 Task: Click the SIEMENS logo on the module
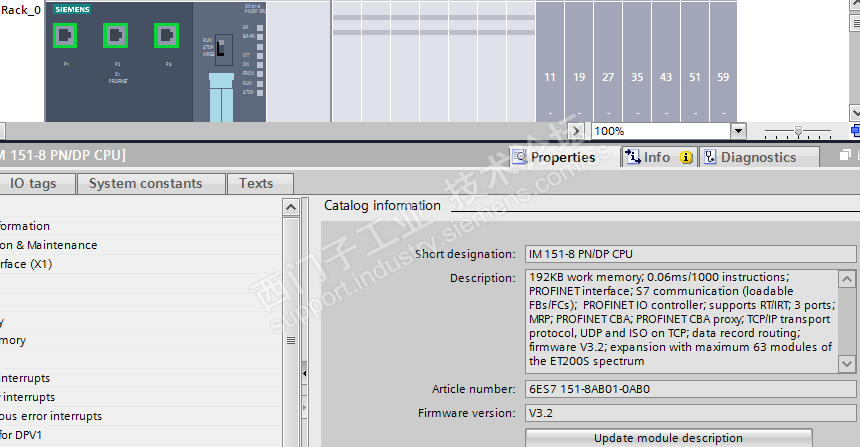point(72,9)
